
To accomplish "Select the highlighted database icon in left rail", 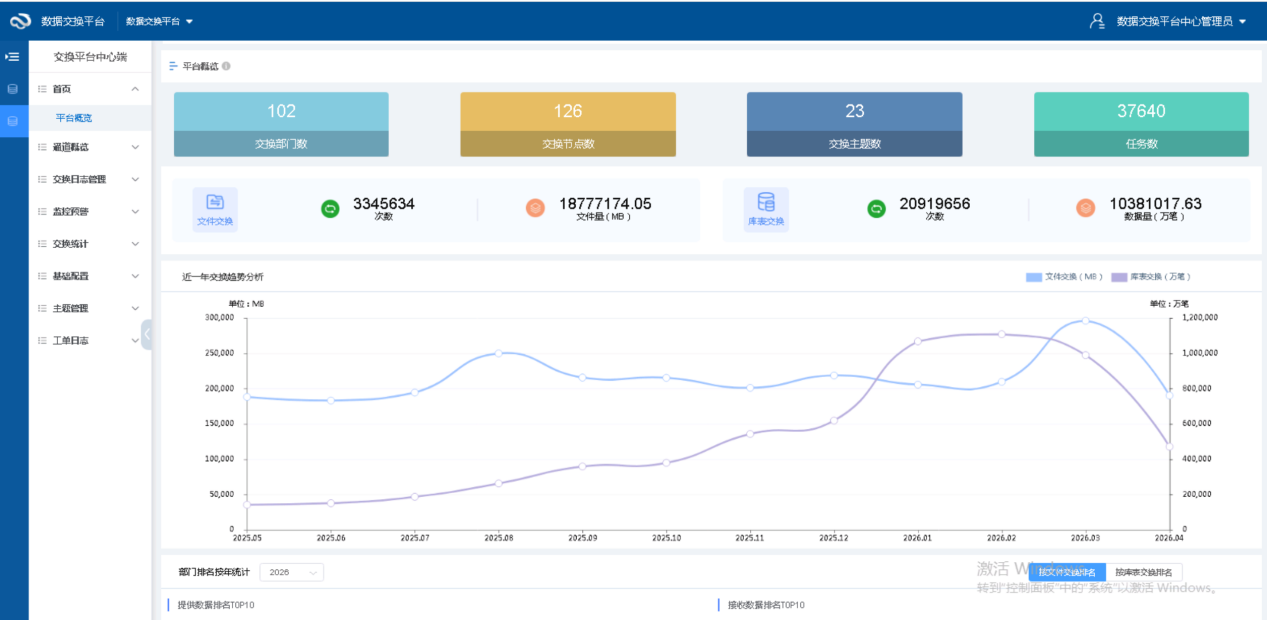I will point(13,121).
